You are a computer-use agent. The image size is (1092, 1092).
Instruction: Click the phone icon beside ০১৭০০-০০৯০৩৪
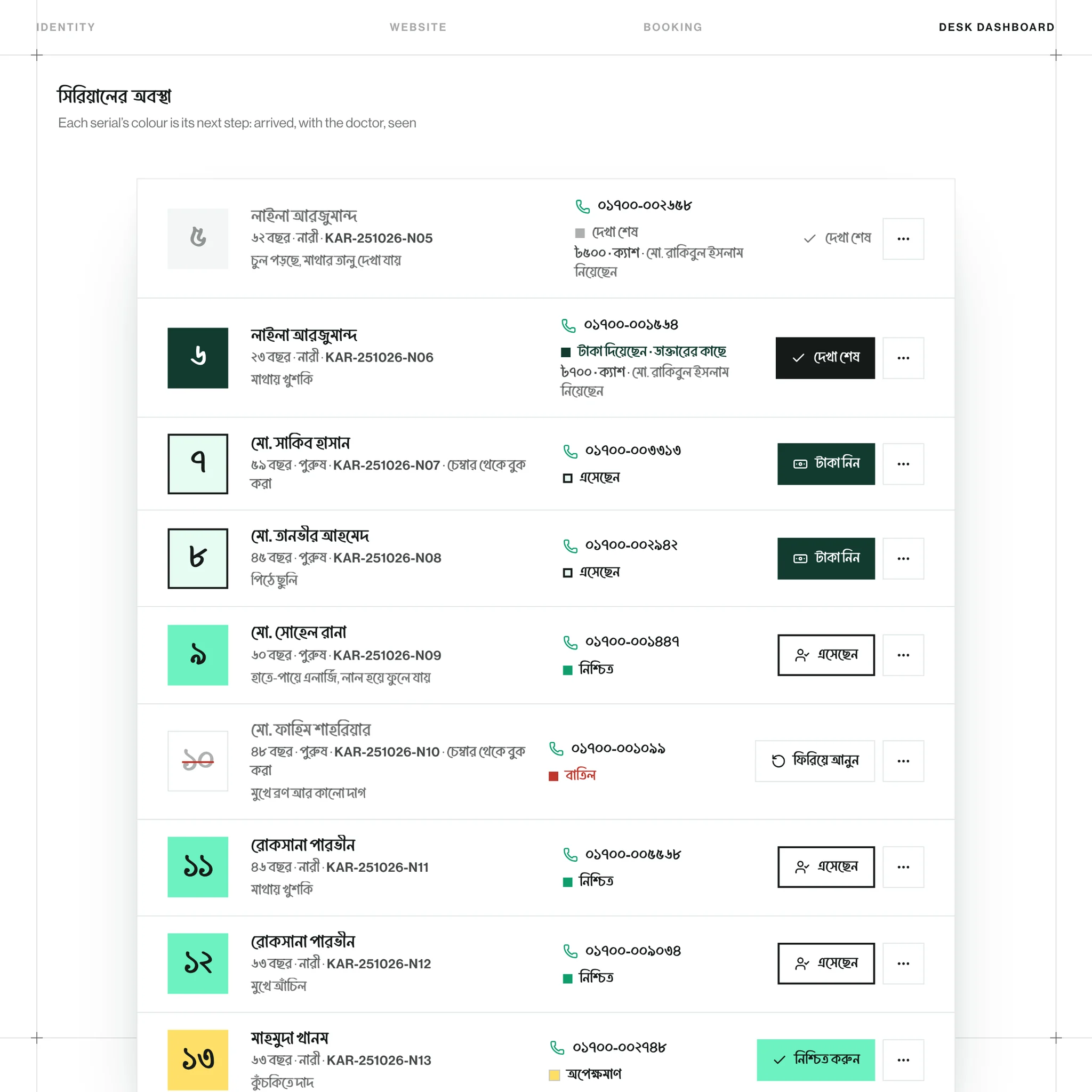pos(571,951)
